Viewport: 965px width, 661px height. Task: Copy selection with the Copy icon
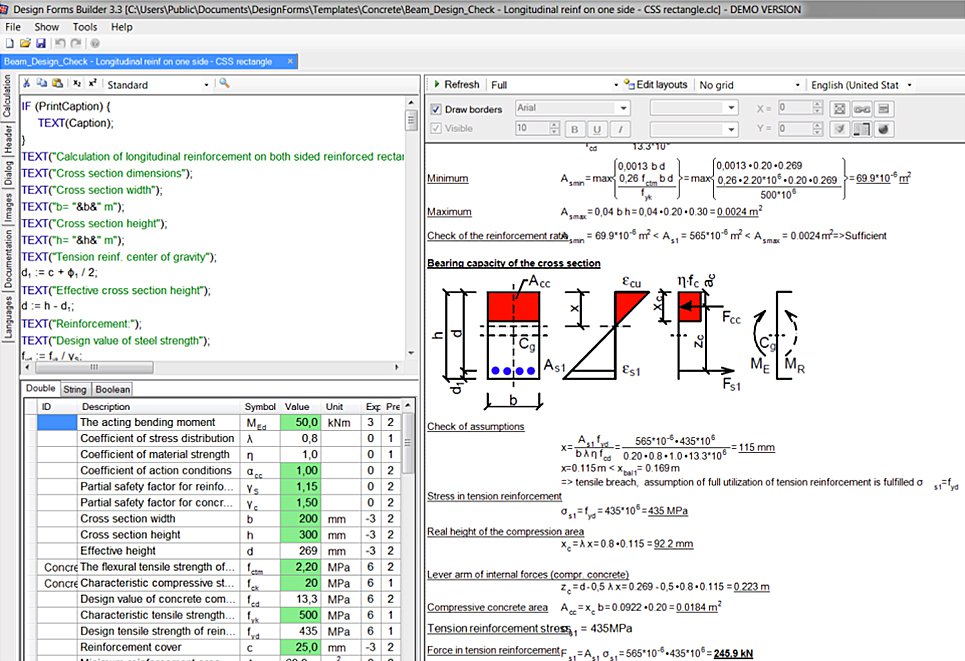[x=41, y=83]
